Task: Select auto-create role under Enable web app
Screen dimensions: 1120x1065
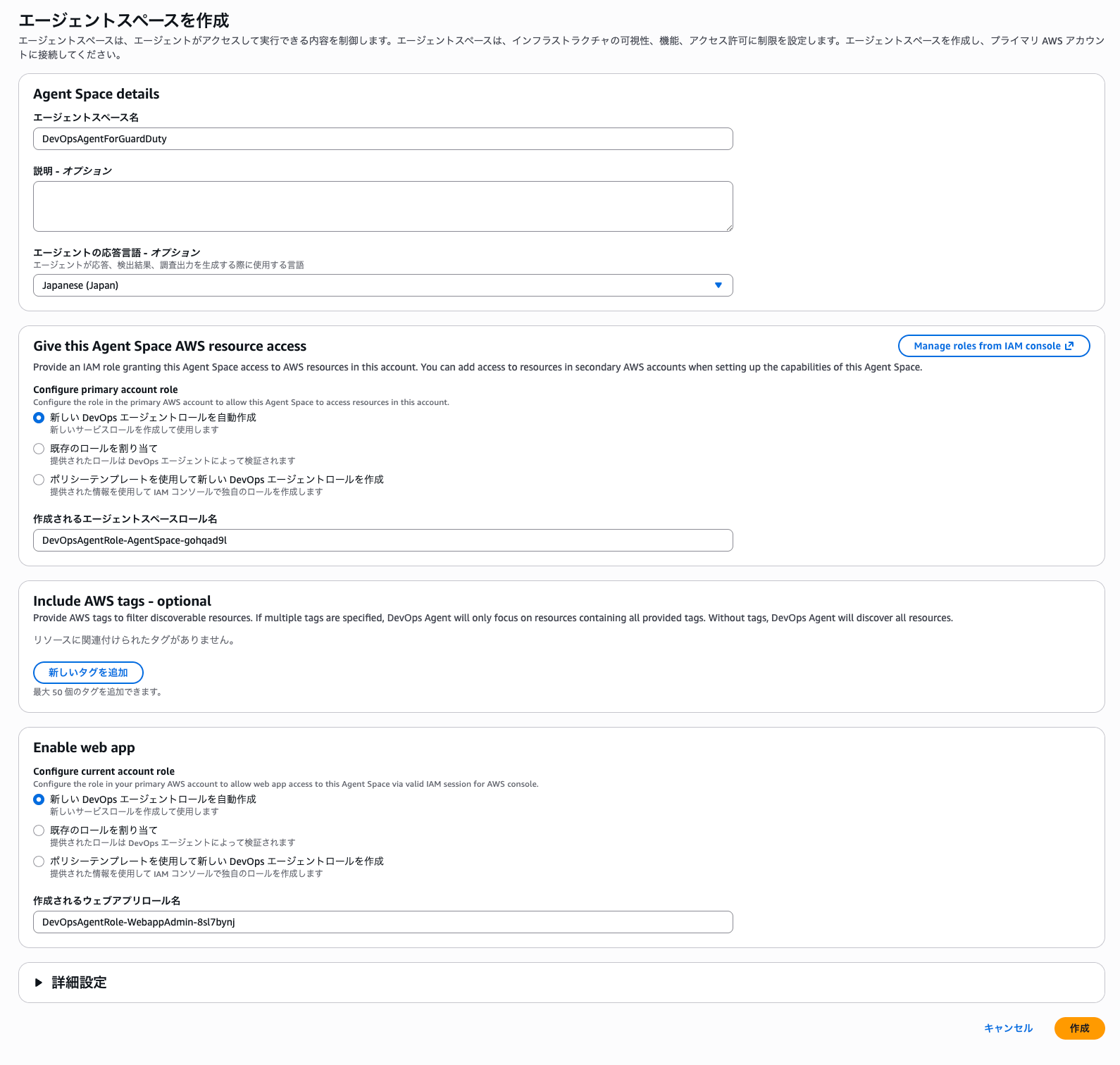Action: pos(39,799)
